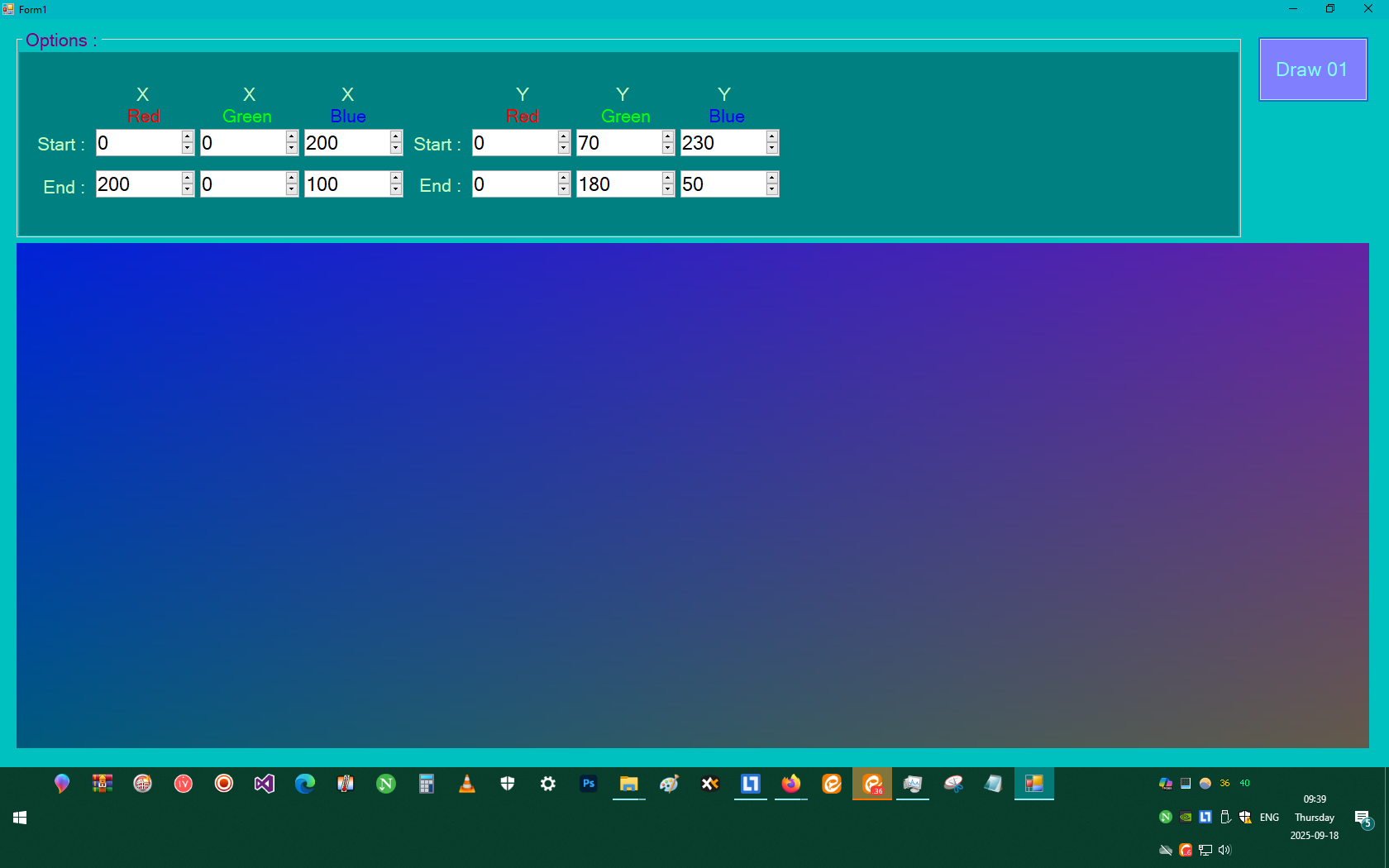This screenshot has height=868, width=1389.
Task: Click the Draw 01 button
Action: [1311, 69]
